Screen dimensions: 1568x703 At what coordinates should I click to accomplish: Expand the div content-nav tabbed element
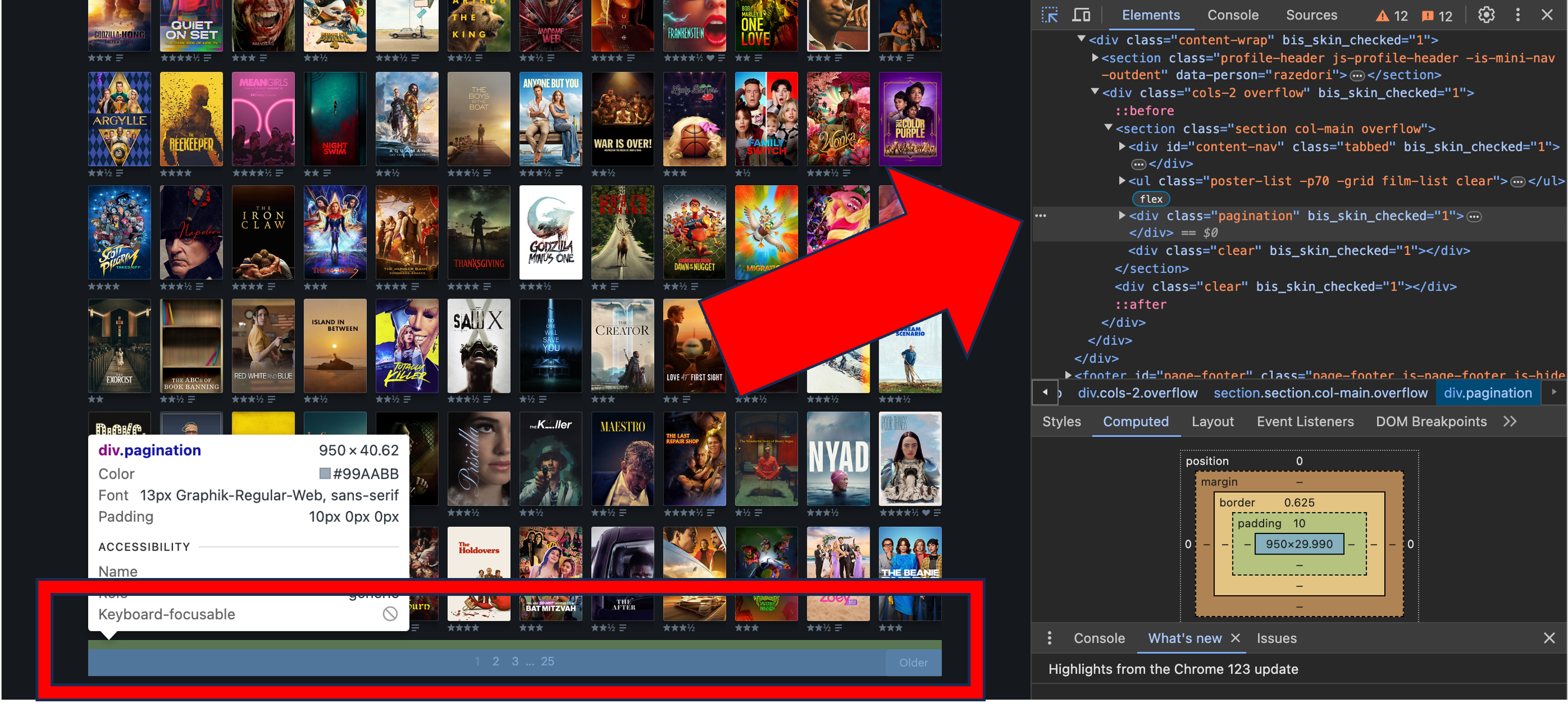1122,146
